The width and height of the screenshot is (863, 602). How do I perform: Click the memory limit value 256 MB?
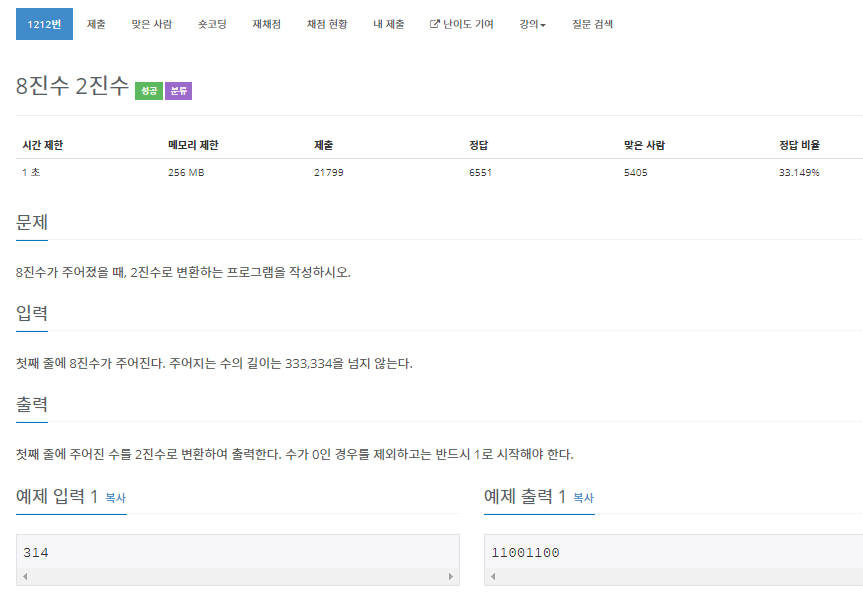[x=186, y=173]
